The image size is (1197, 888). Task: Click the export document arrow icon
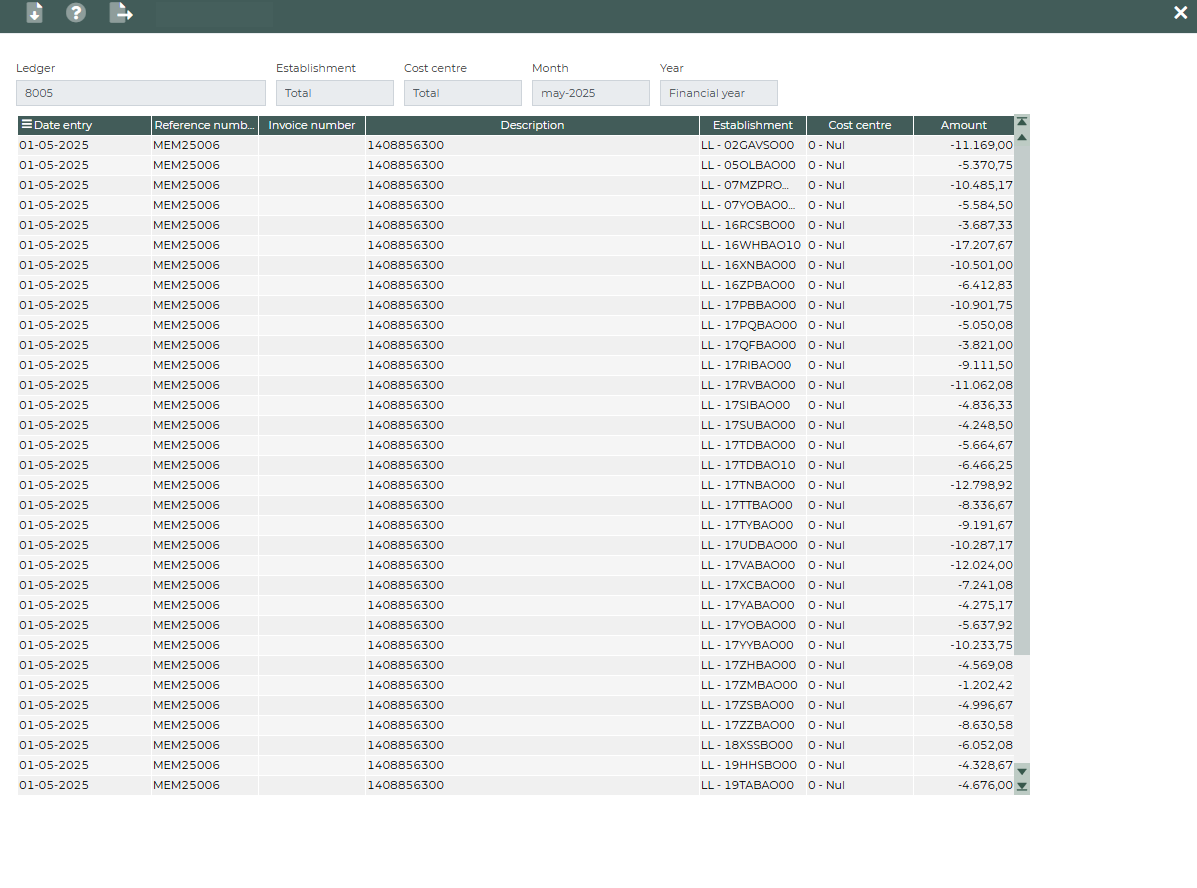pos(121,13)
